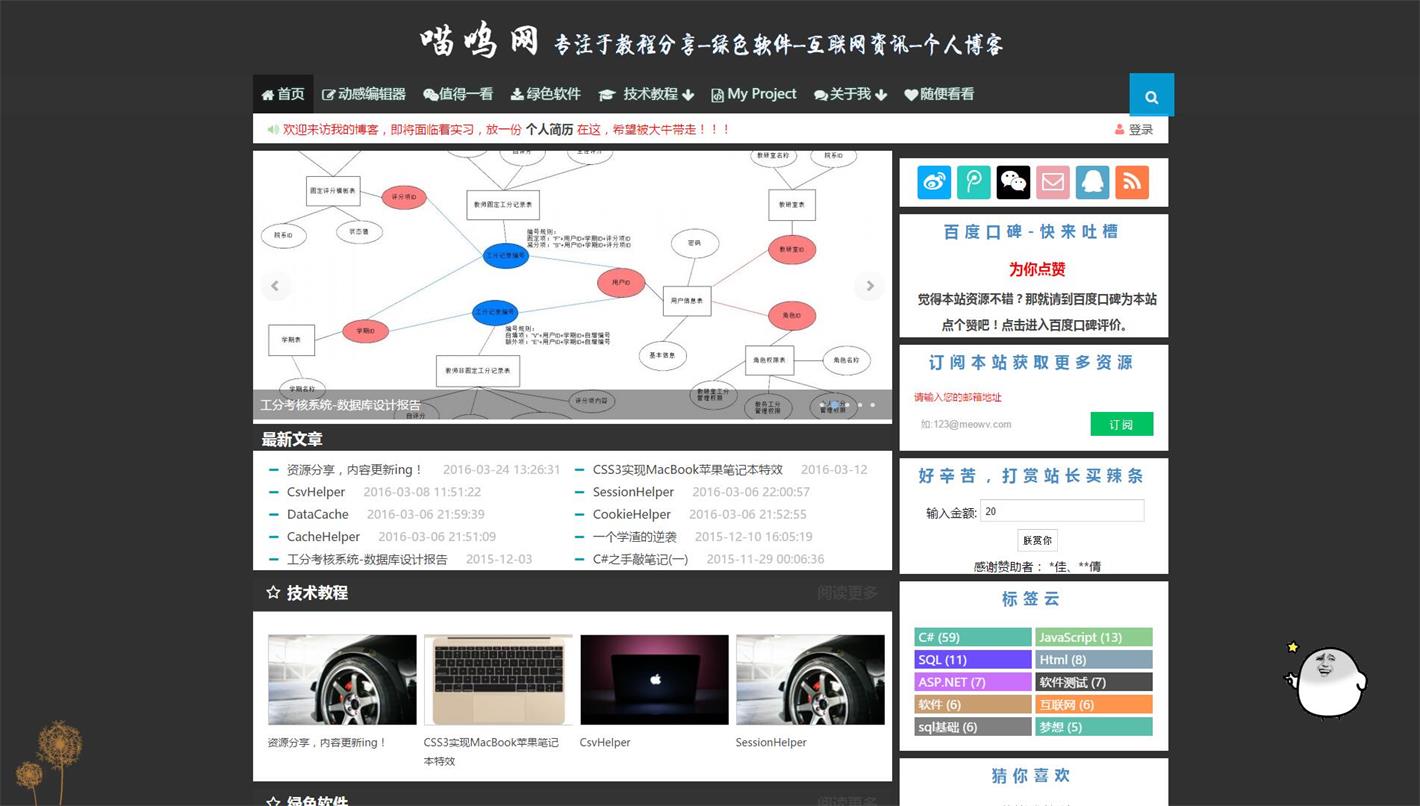Click the 登录 login link

[x=1141, y=129]
